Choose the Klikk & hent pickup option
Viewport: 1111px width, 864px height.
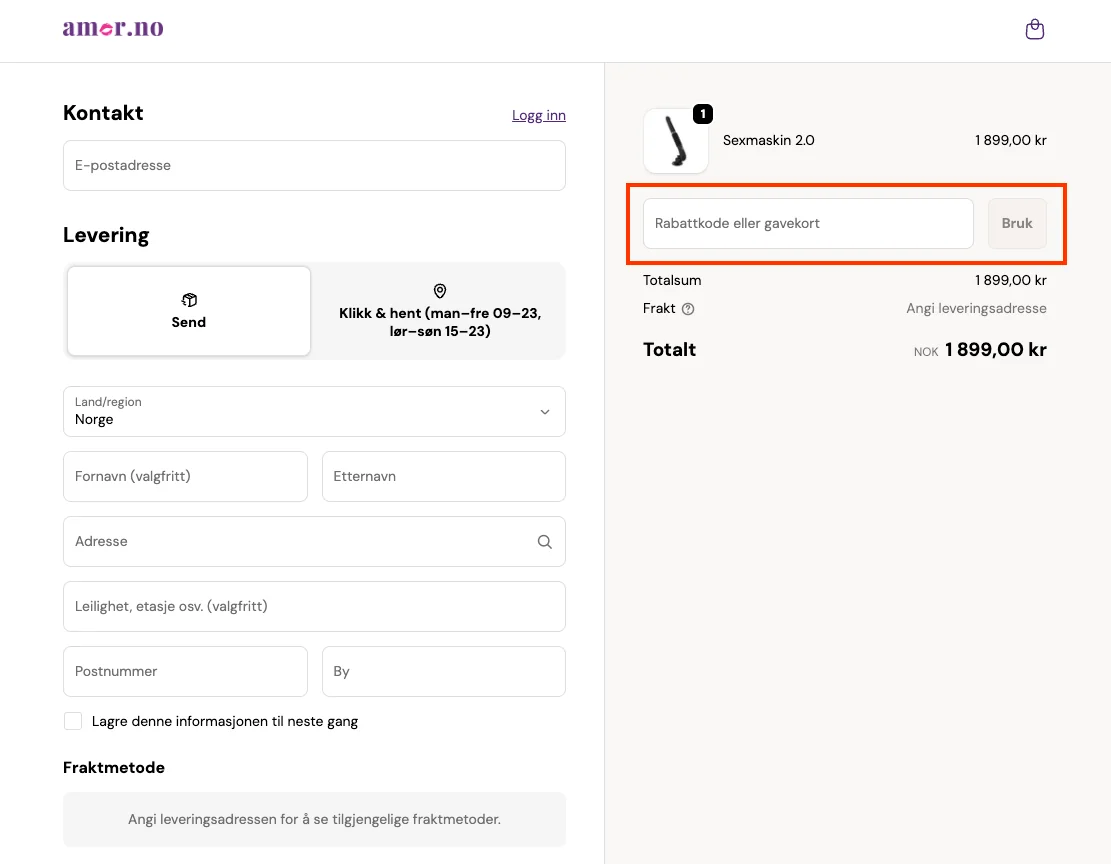[439, 311]
